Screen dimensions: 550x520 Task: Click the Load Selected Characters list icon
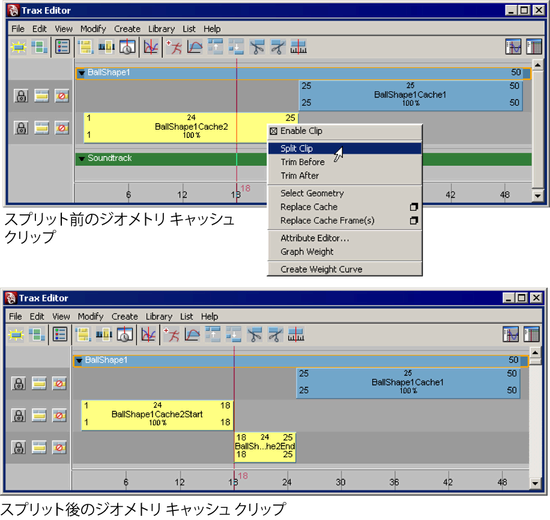[62, 47]
